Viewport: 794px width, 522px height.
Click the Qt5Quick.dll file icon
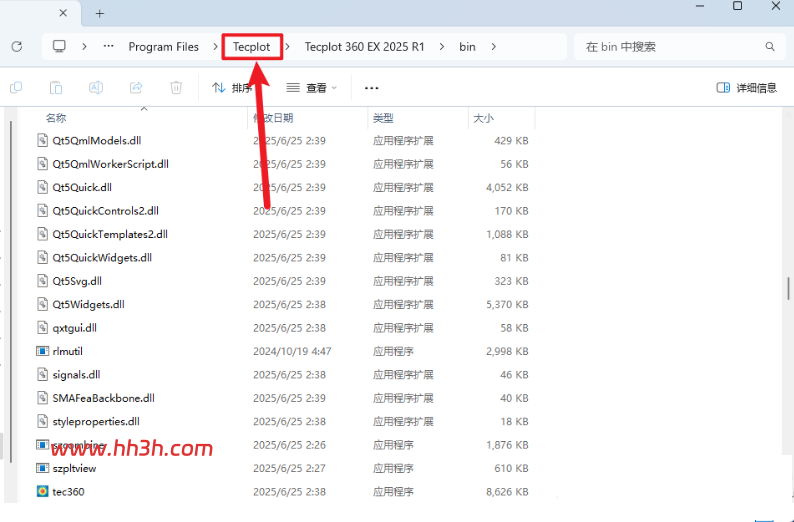click(43, 187)
